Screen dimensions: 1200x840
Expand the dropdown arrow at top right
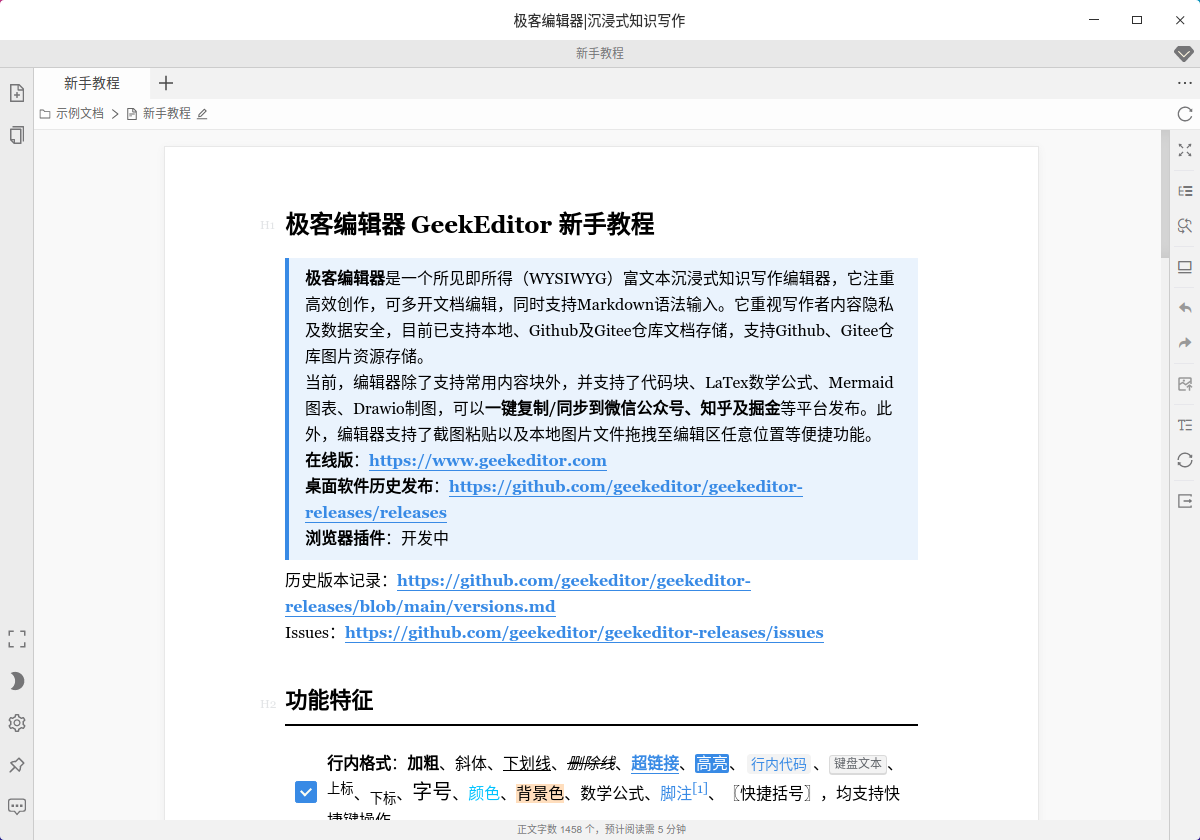(1183, 53)
